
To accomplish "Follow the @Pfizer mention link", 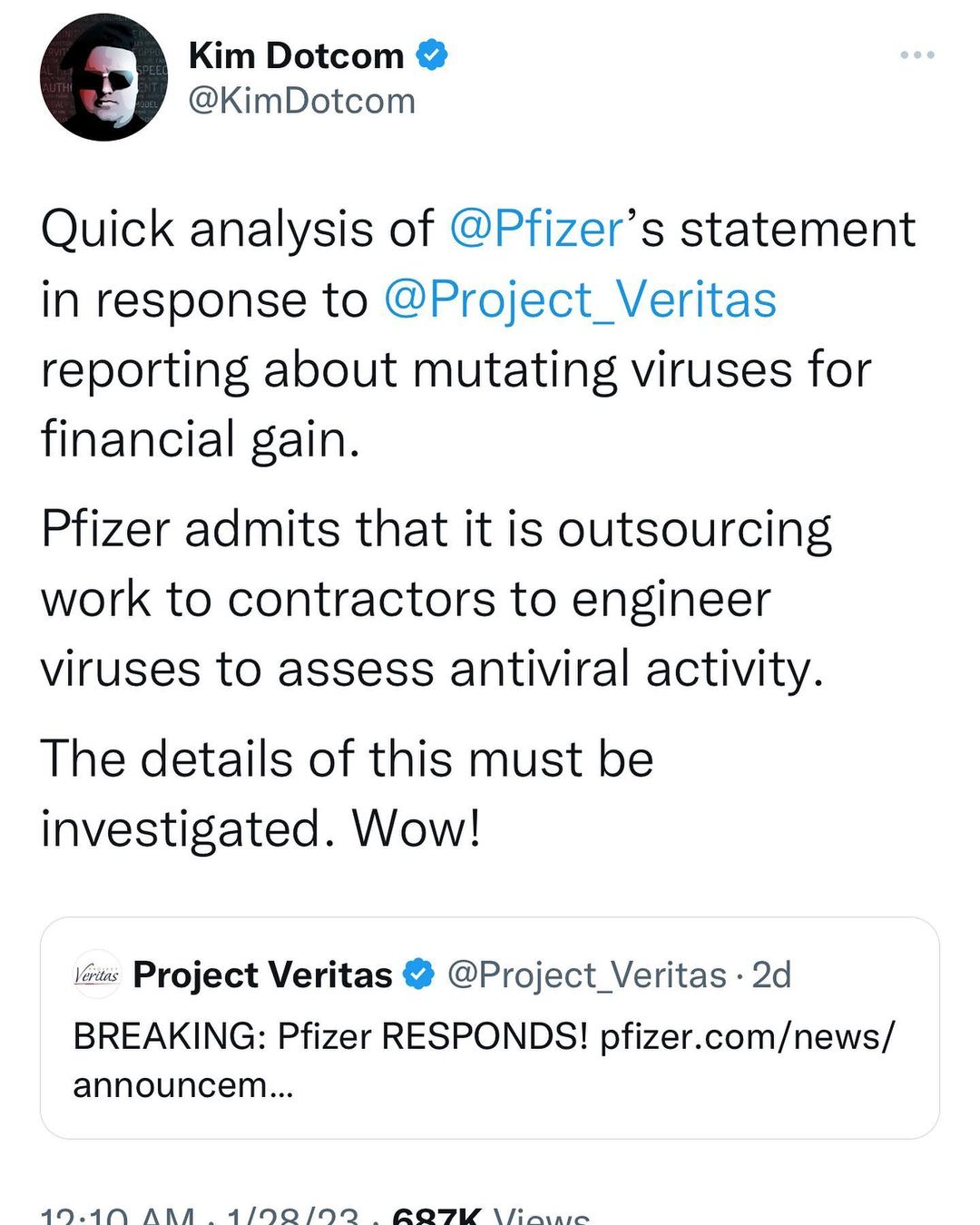I will pyautogui.click(x=536, y=229).
